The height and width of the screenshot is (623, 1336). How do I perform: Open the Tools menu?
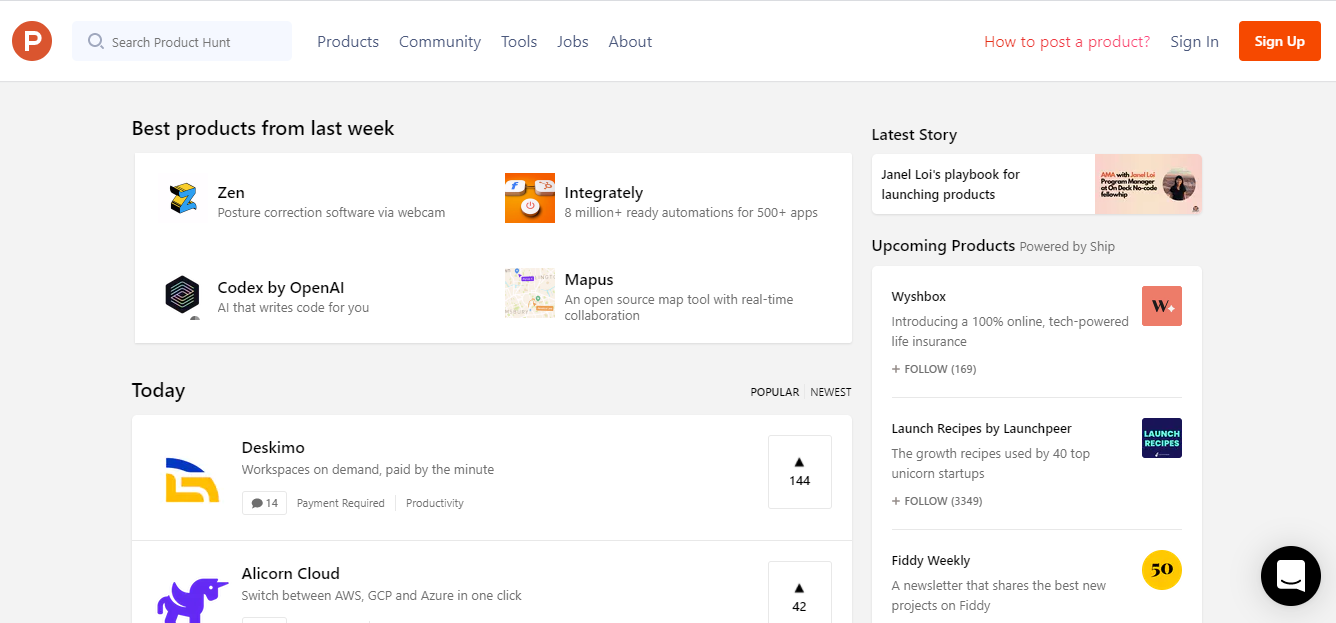(x=519, y=42)
